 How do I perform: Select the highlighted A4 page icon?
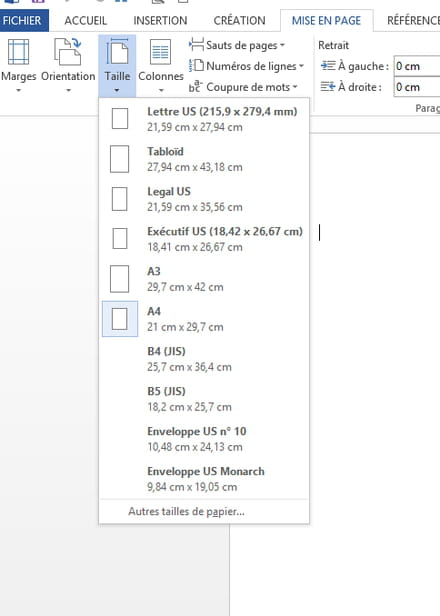120,319
